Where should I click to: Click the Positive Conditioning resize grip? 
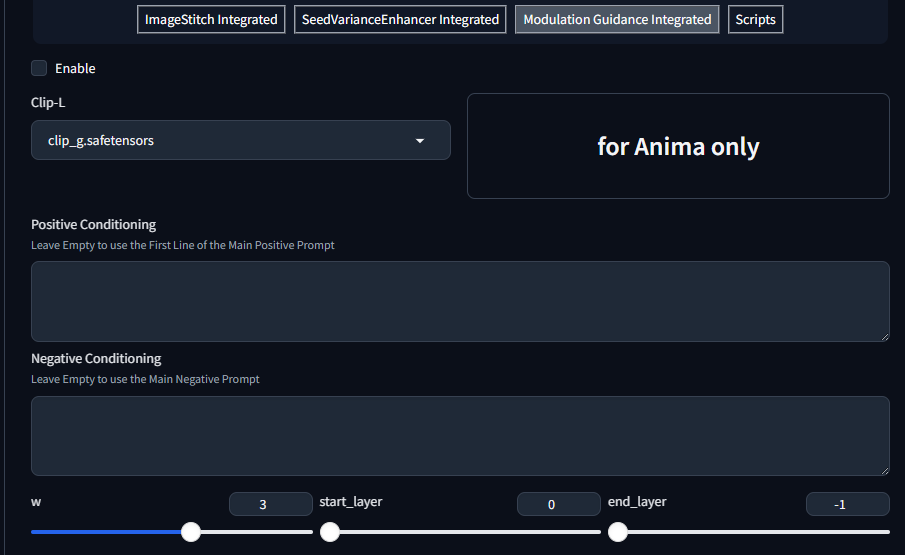(885, 336)
